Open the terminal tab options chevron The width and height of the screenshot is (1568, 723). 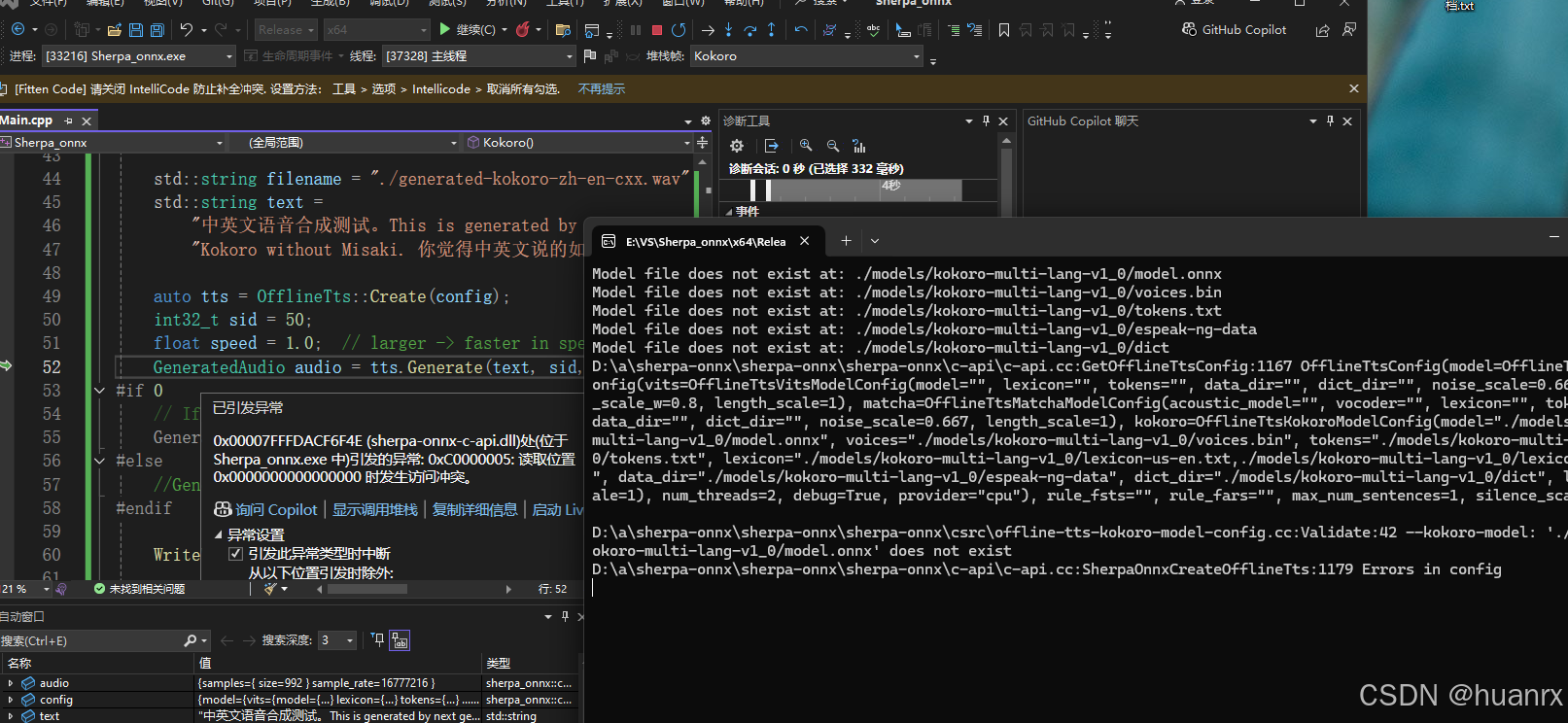(x=875, y=241)
